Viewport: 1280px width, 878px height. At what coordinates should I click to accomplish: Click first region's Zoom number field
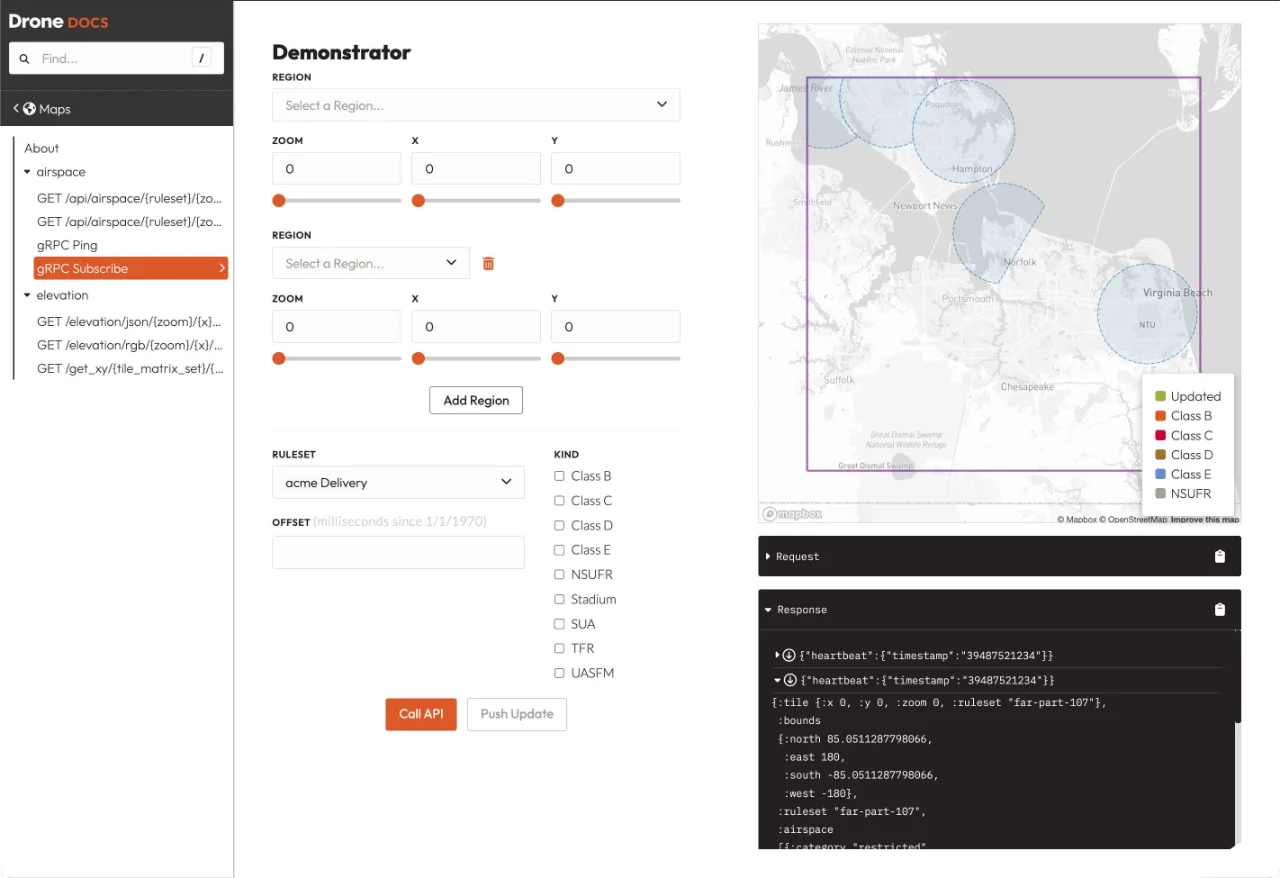pyautogui.click(x=336, y=169)
